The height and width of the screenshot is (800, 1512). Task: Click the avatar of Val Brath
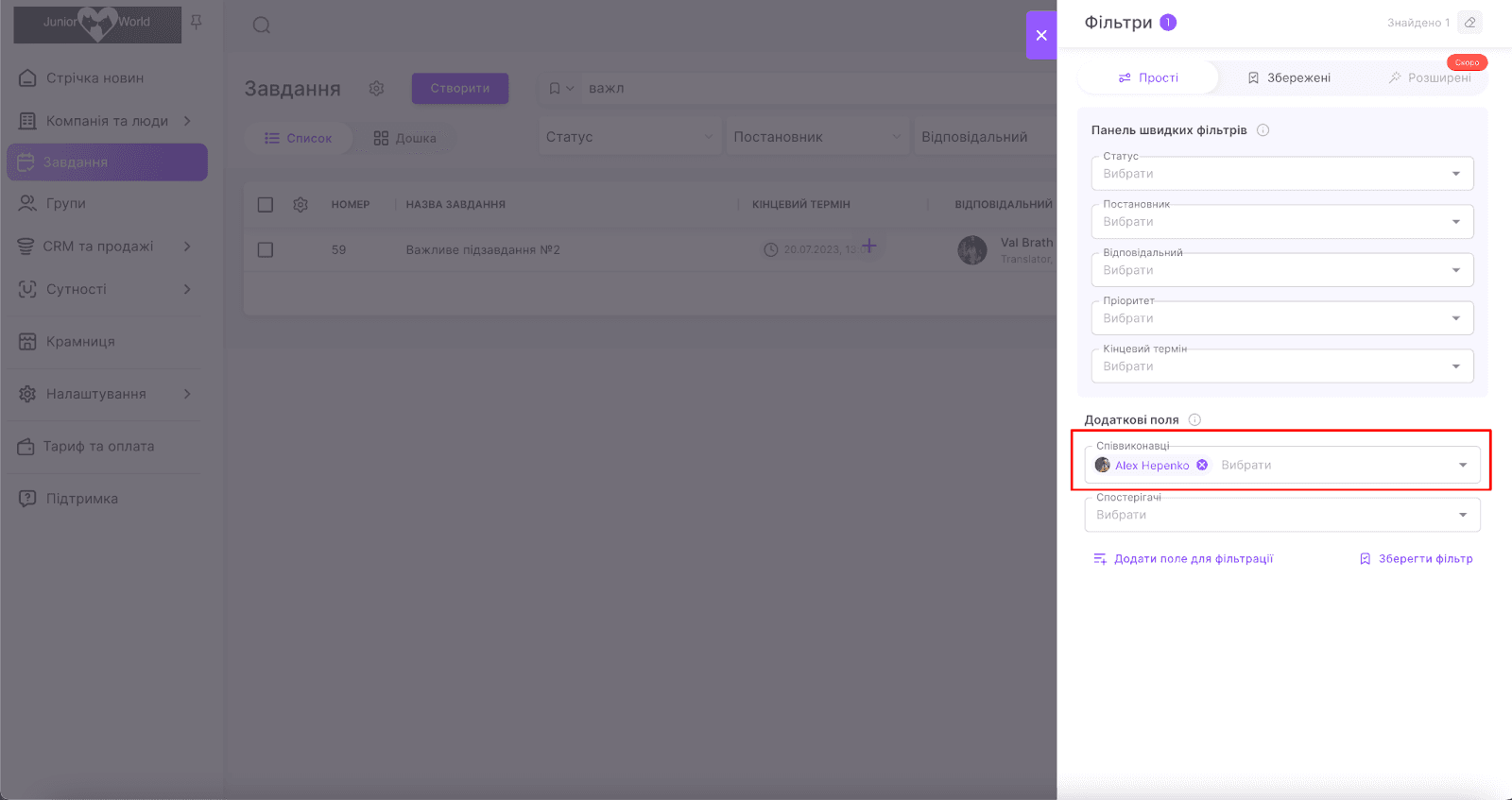(x=972, y=250)
